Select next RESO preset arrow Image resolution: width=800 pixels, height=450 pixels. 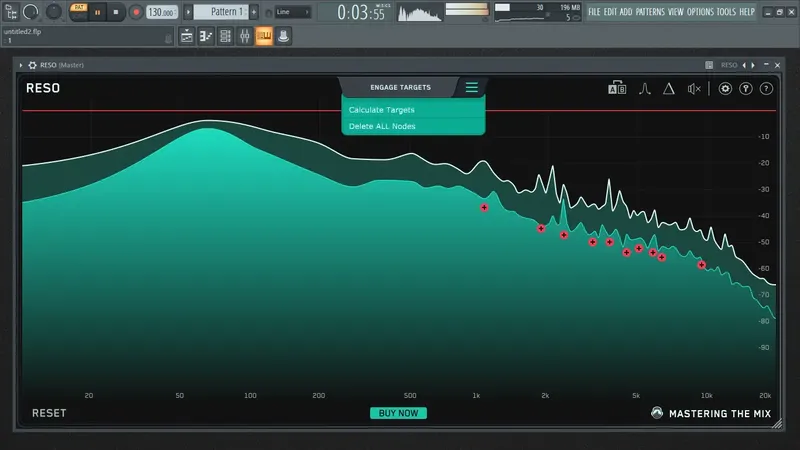[753, 65]
